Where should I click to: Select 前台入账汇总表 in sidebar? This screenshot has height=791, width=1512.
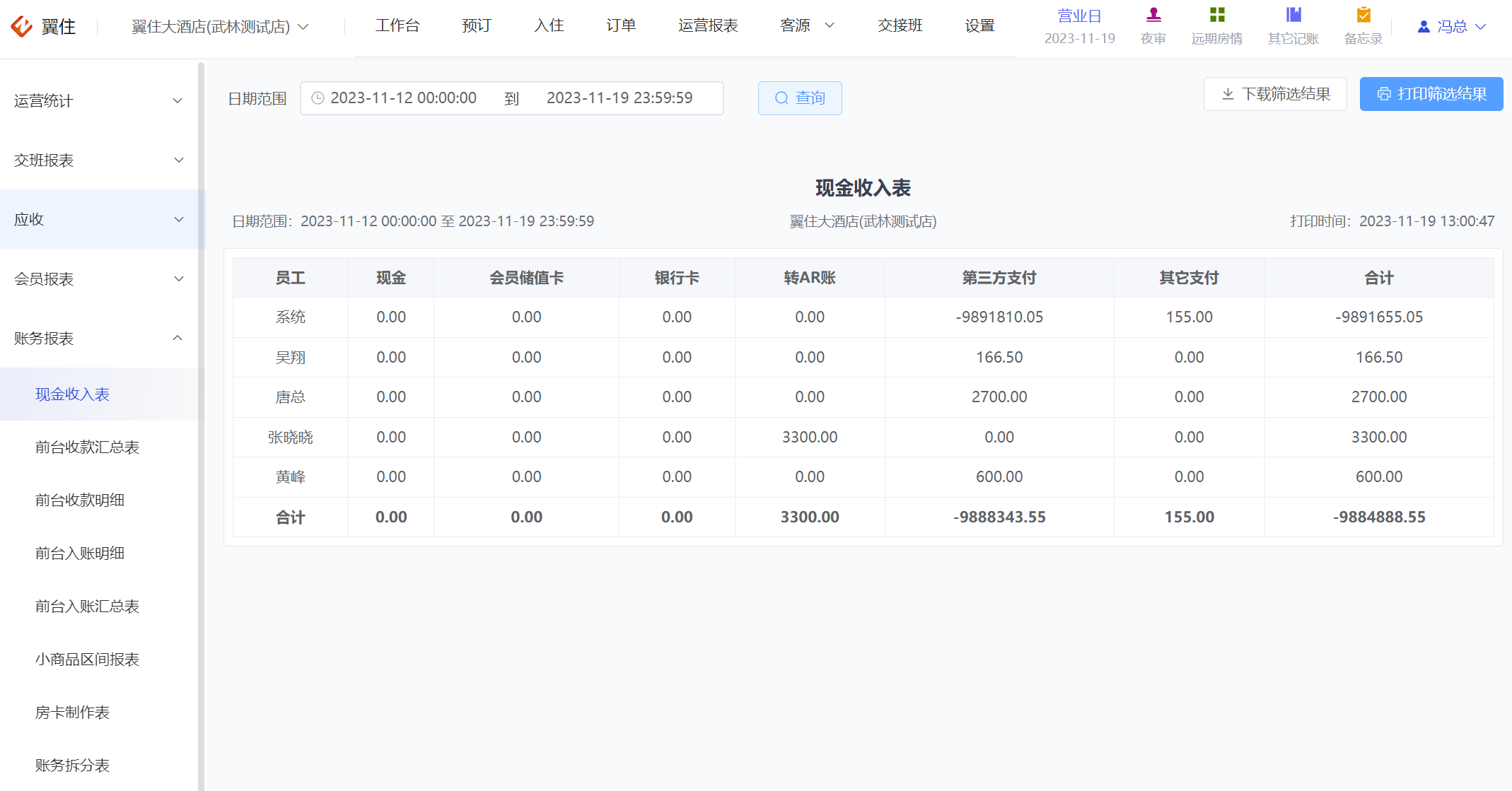point(99,606)
